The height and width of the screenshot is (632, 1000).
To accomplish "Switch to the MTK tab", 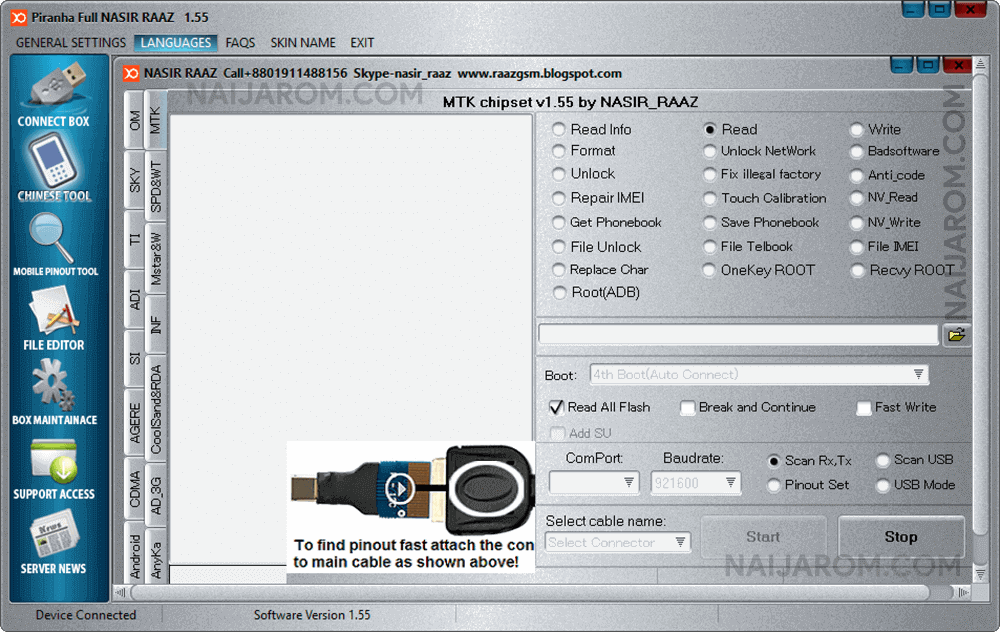I will click(155, 120).
